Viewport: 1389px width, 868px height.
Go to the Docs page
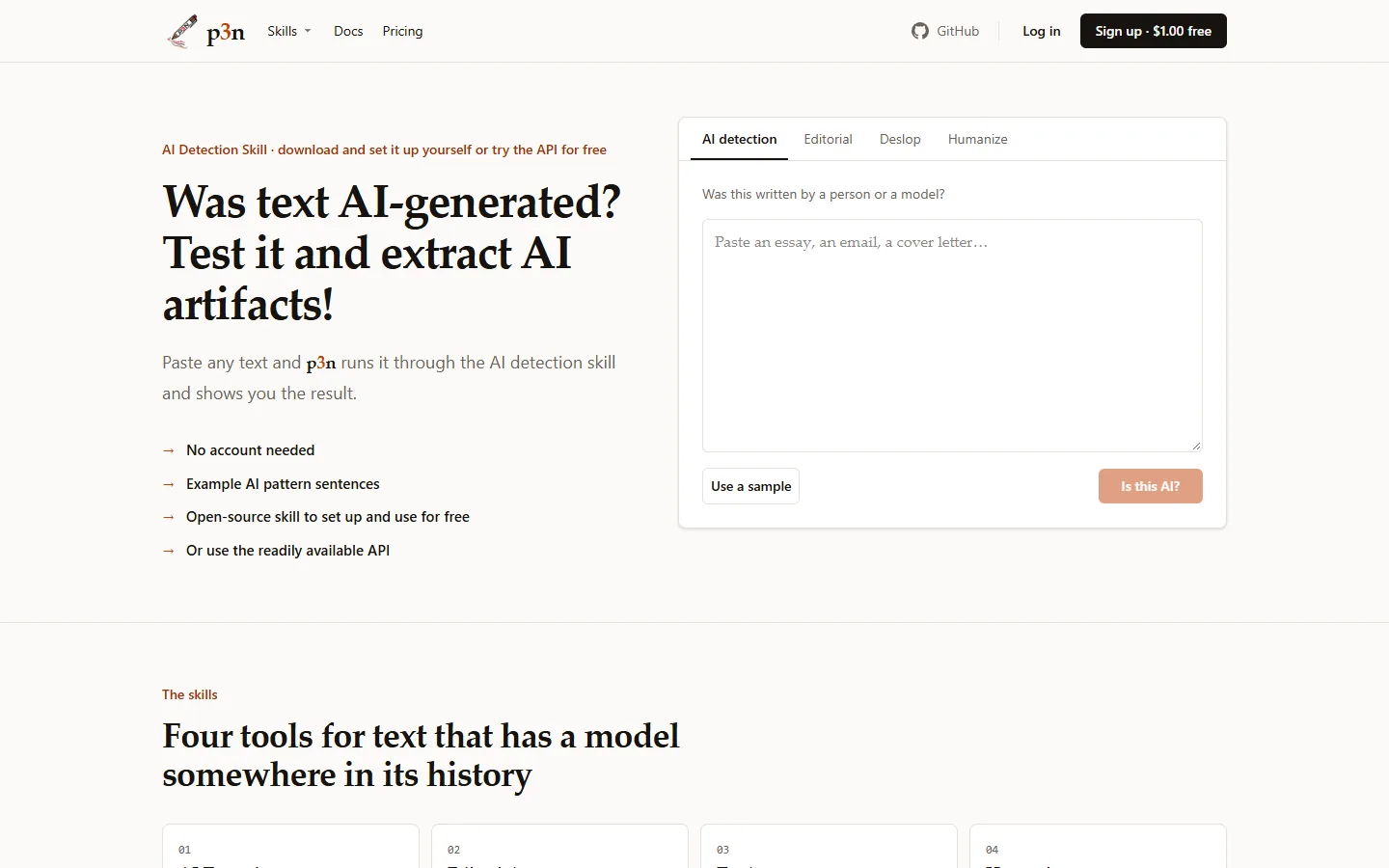tap(348, 31)
